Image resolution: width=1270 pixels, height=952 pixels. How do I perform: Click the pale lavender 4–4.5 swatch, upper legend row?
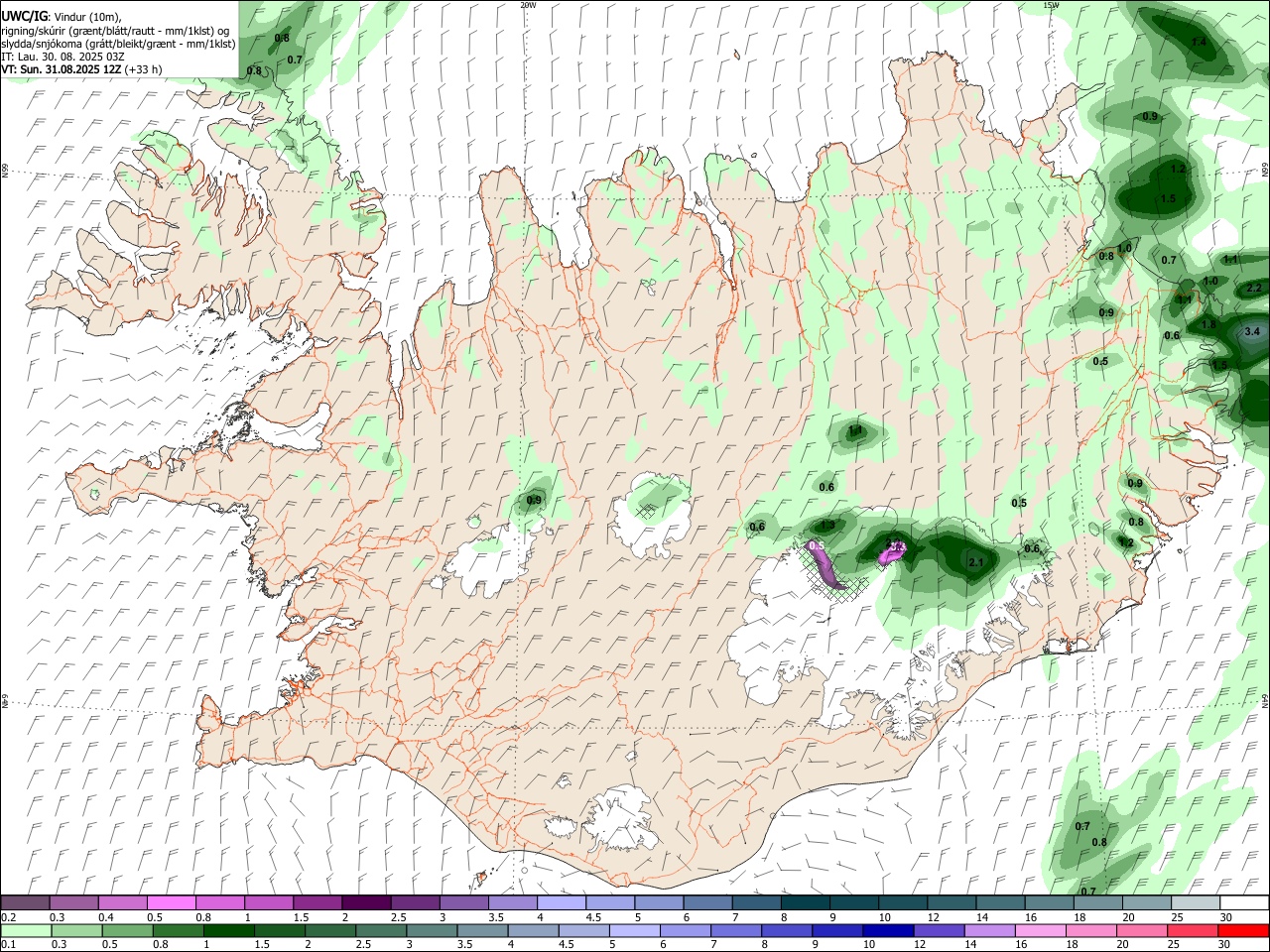click(x=561, y=903)
